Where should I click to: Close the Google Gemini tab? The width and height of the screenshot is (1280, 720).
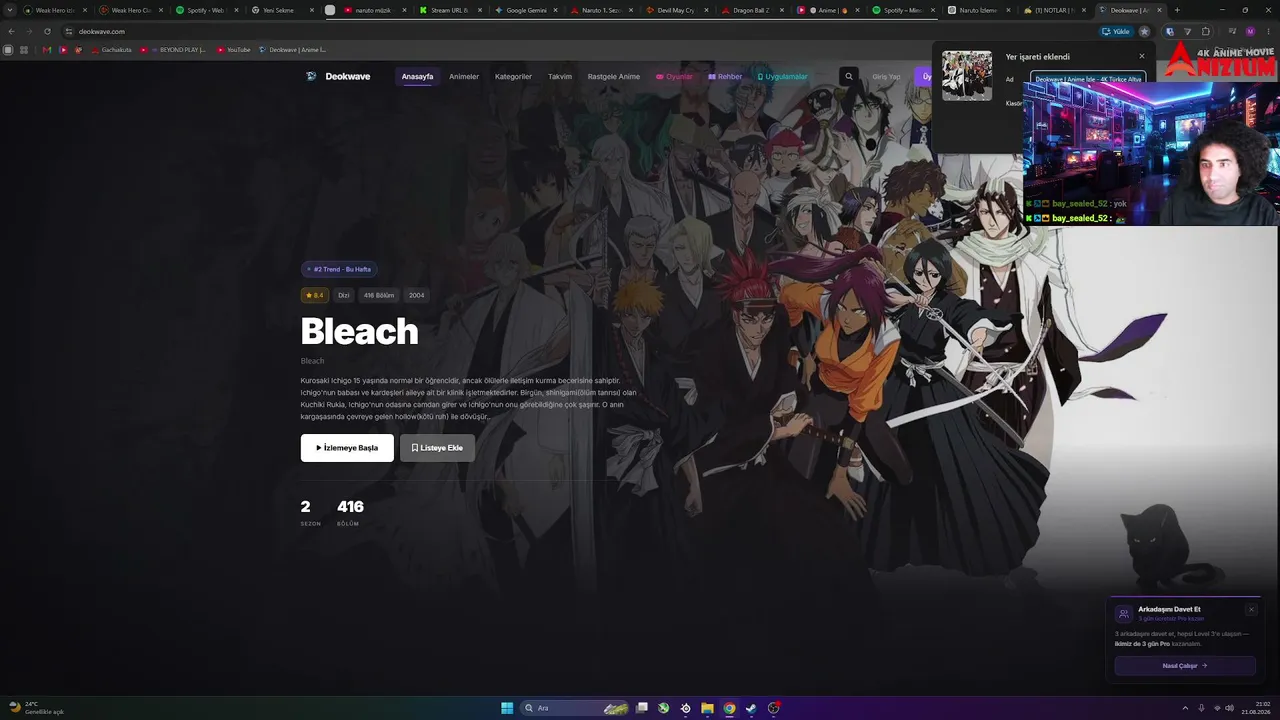(x=555, y=10)
